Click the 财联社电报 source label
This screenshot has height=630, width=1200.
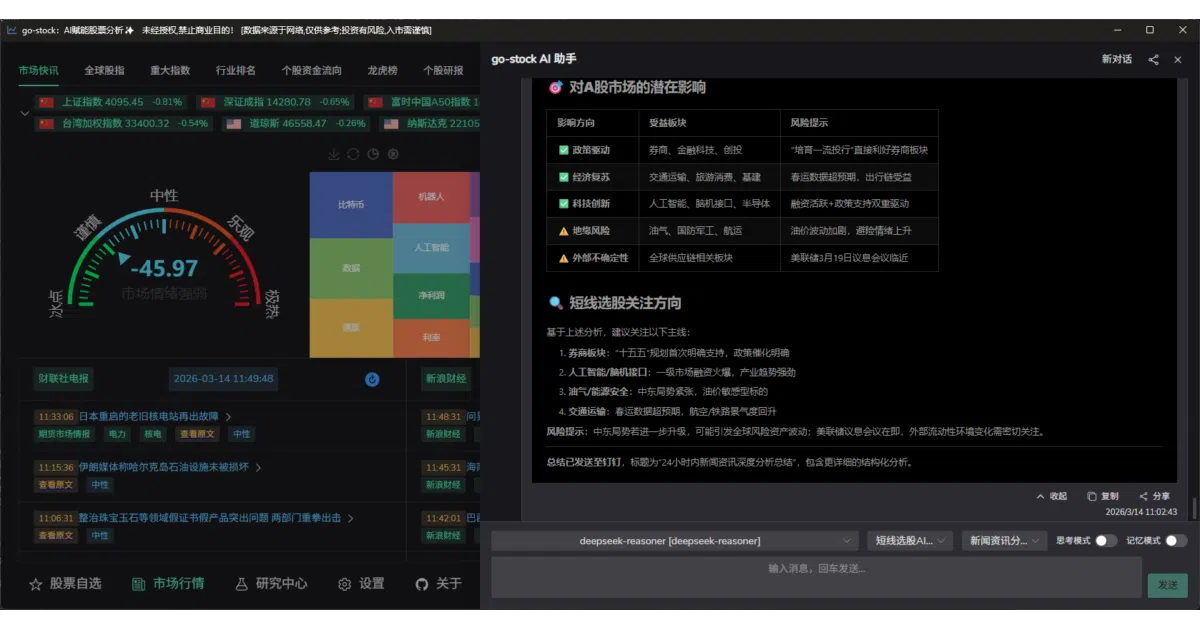[x=63, y=379]
